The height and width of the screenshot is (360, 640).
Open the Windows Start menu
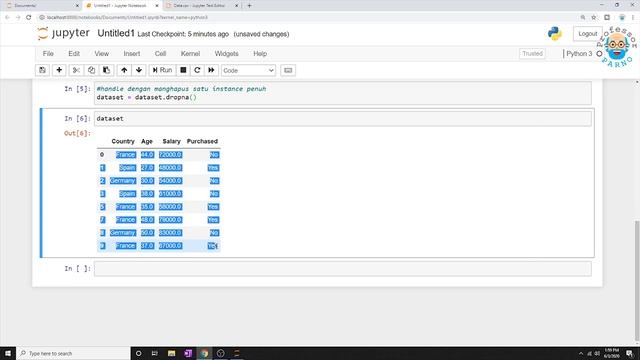point(8,353)
